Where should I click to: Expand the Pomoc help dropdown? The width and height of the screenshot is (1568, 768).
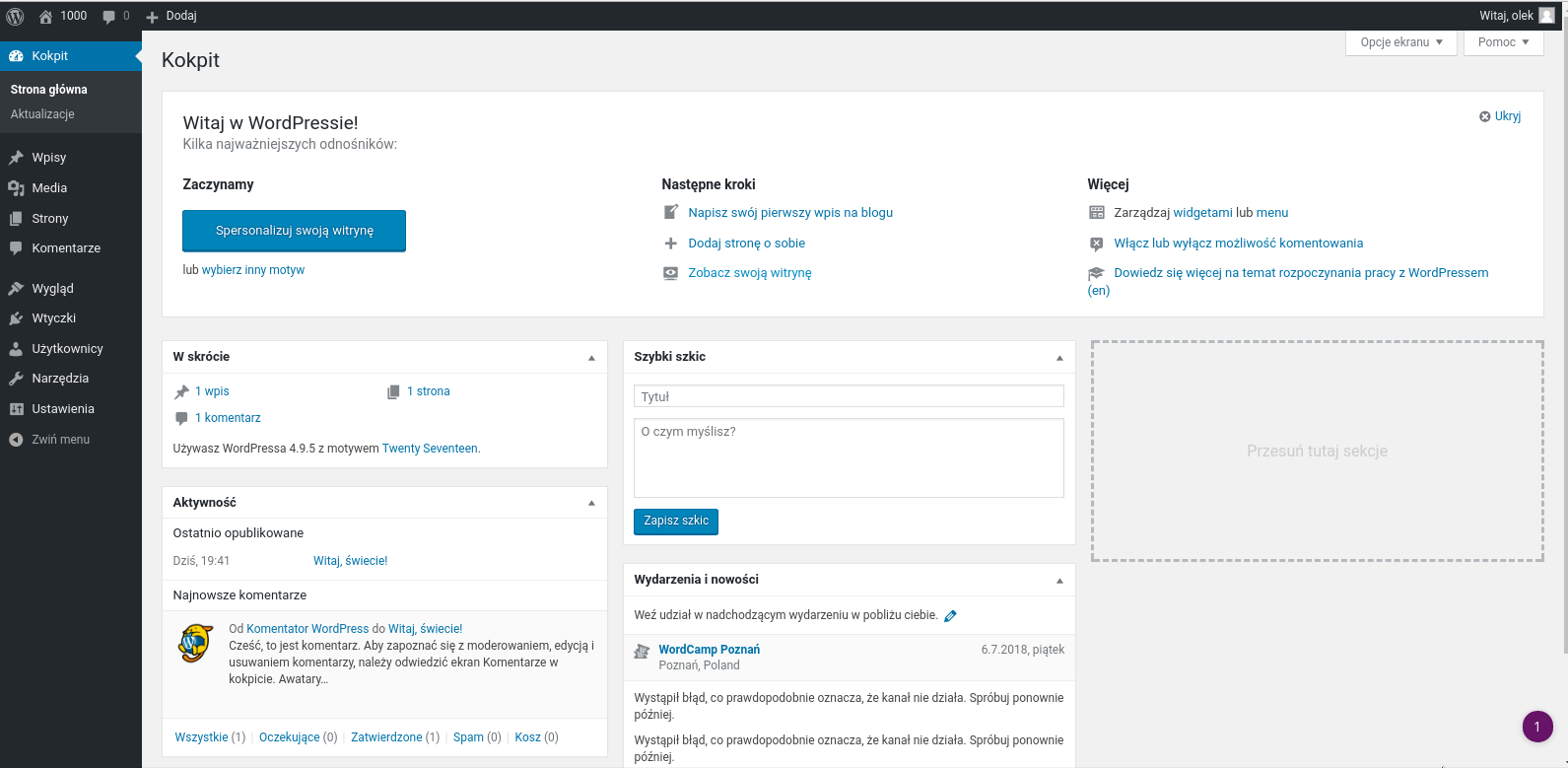pyautogui.click(x=1503, y=42)
